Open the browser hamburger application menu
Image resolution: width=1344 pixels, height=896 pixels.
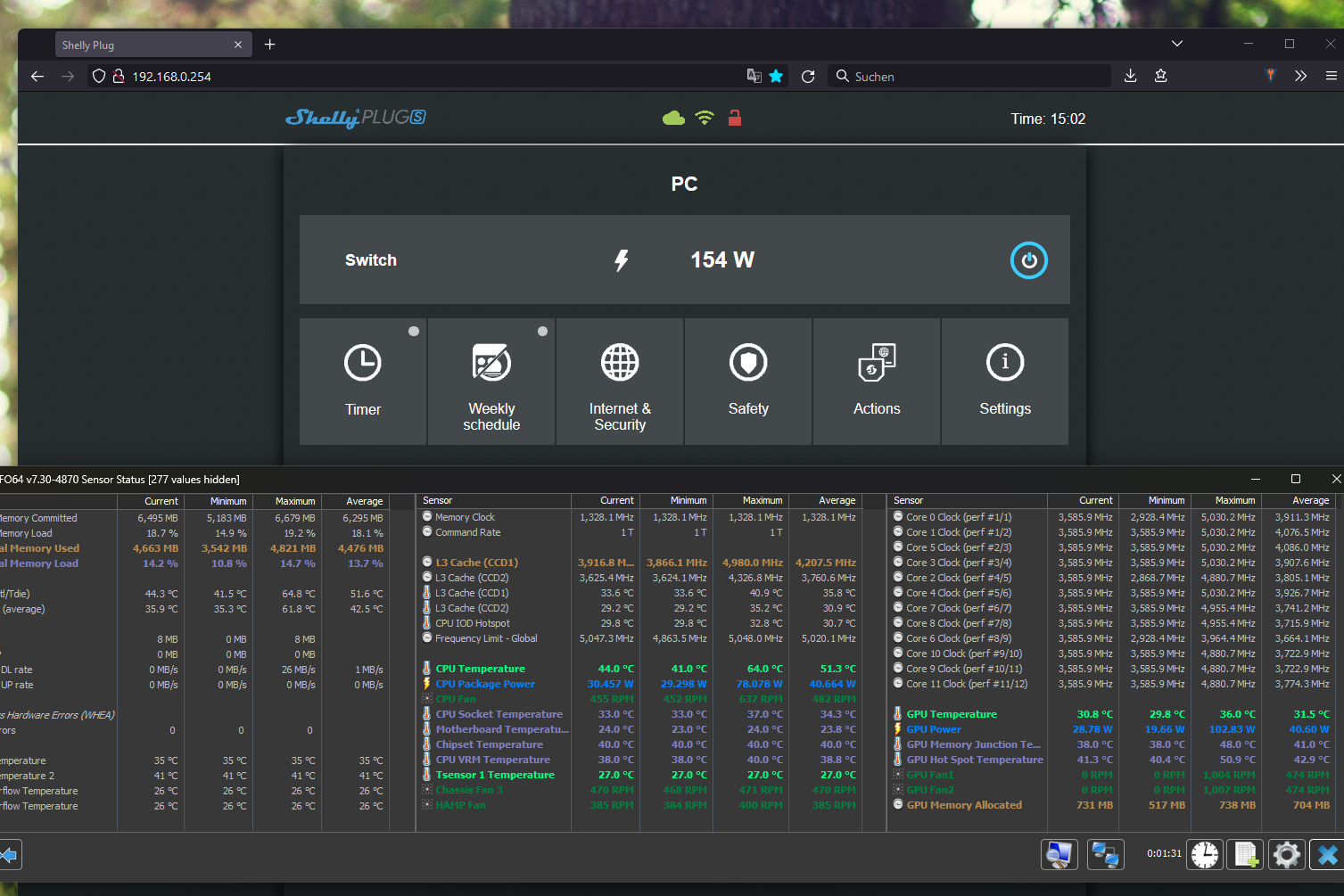pyautogui.click(x=1331, y=77)
